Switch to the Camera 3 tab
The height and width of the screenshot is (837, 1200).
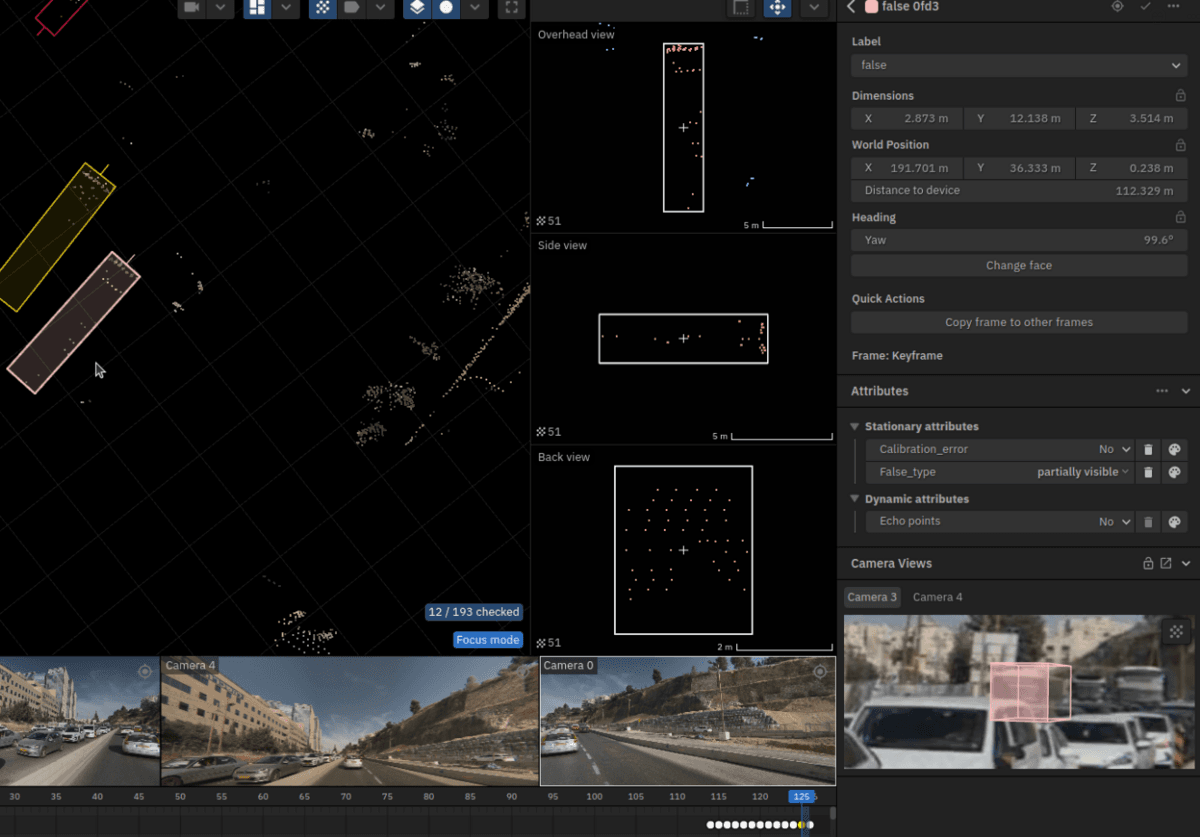[x=872, y=597]
